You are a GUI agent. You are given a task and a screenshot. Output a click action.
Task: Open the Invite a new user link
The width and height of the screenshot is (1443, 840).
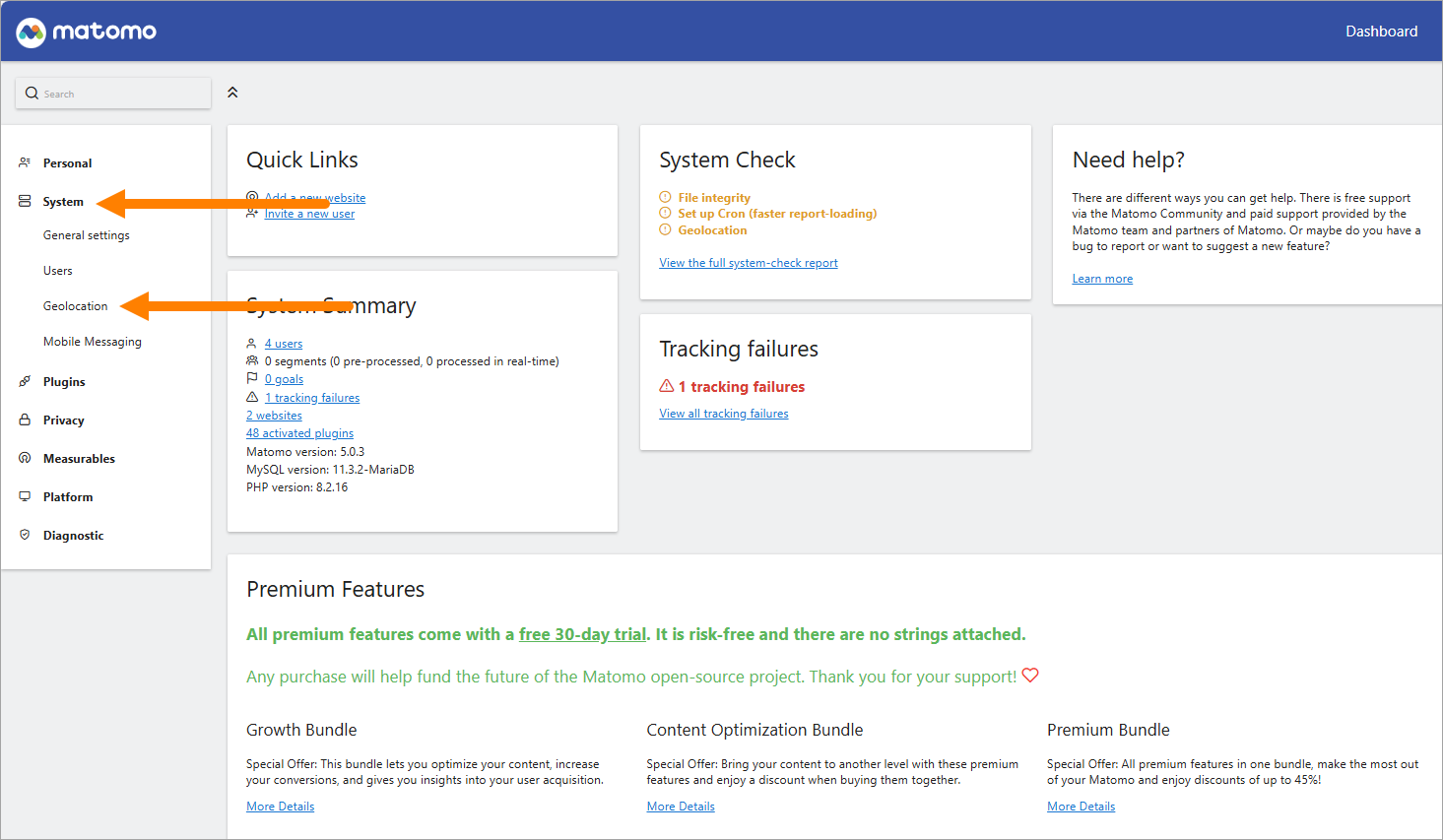[x=309, y=214]
